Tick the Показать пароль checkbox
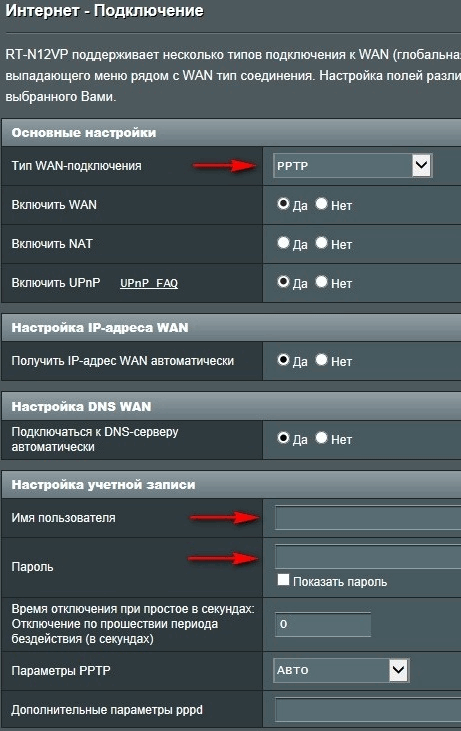The image size is (461, 731). point(283,579)
